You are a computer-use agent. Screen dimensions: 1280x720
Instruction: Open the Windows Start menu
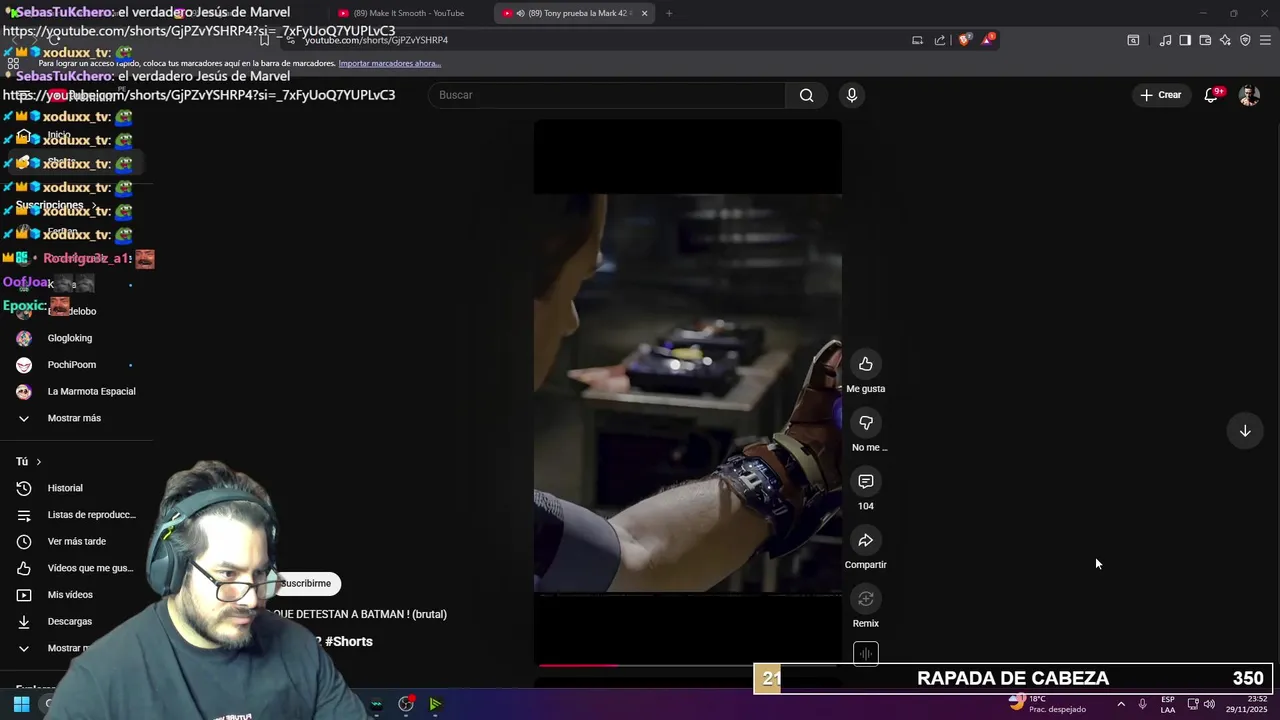click(21, 704)
